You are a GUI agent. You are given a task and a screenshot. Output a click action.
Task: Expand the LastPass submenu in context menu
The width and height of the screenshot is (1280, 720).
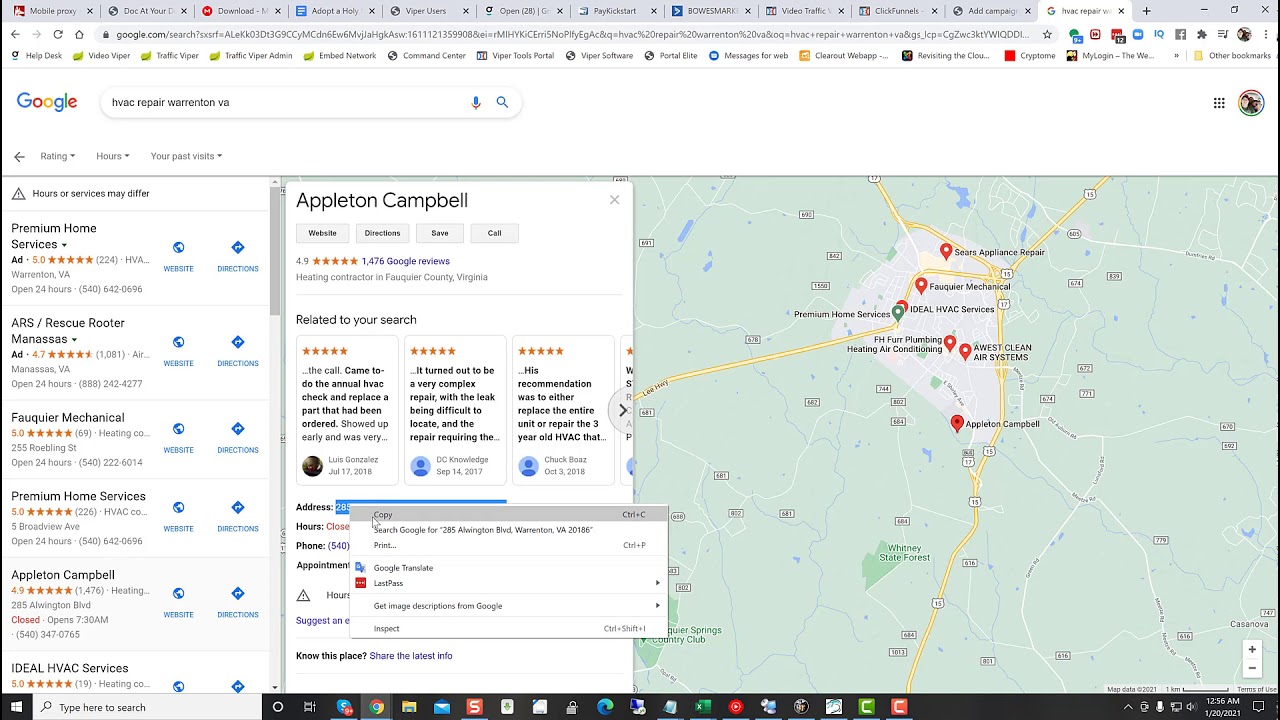[x=657, y=583]
